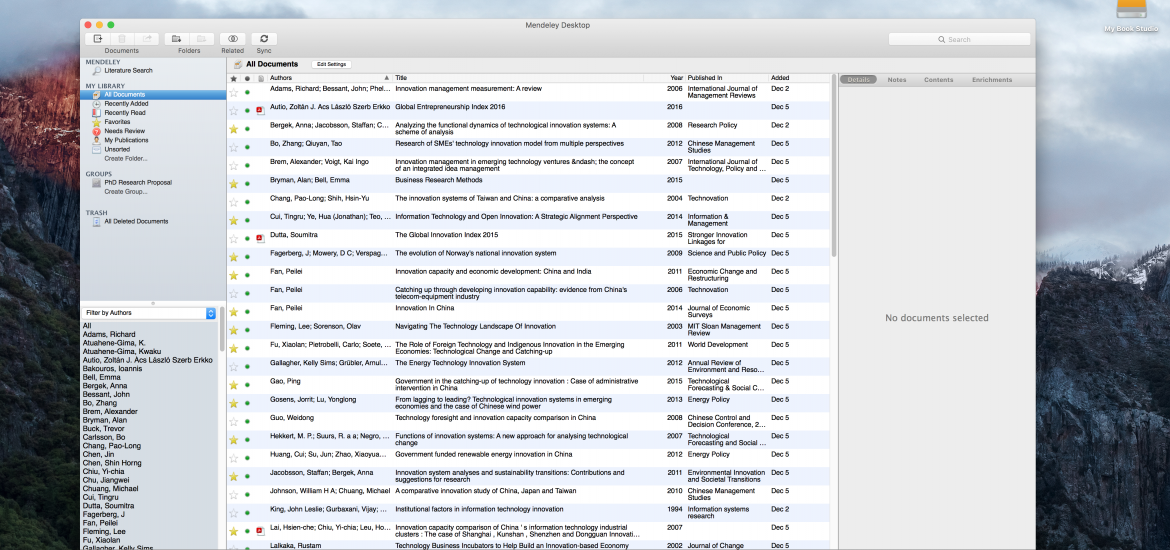Click the Create Group... link

coord(125,192)
